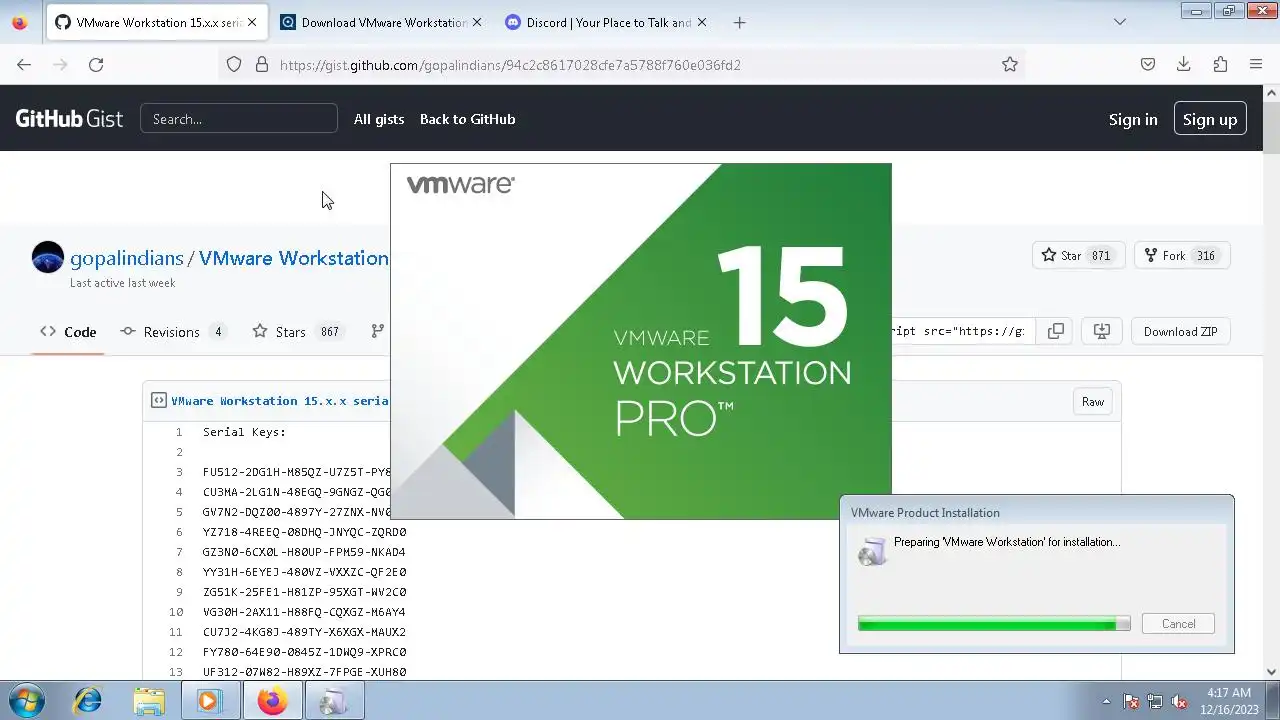The height and width of the screenshot is (720, 1280).
Task: Close the VMware Workstation 15.x.x gist tab
Action: click(252, 22)
